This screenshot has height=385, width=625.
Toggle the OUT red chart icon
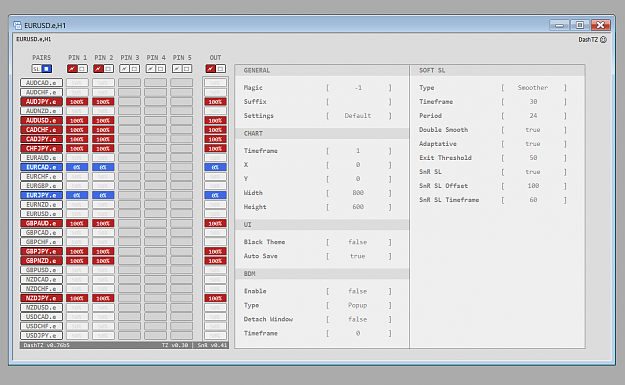210,69
